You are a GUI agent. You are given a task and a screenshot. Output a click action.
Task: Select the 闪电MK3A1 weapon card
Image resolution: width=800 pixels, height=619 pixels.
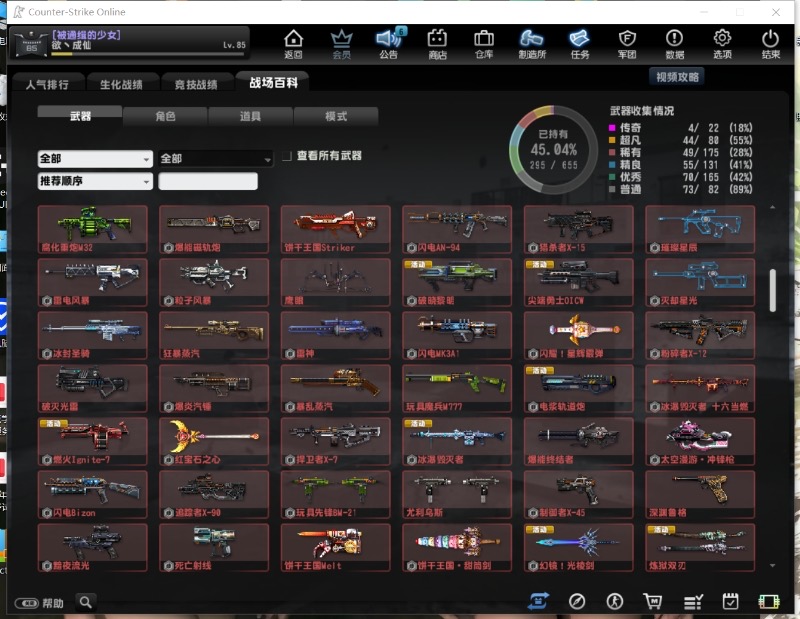tap(457, 335)
